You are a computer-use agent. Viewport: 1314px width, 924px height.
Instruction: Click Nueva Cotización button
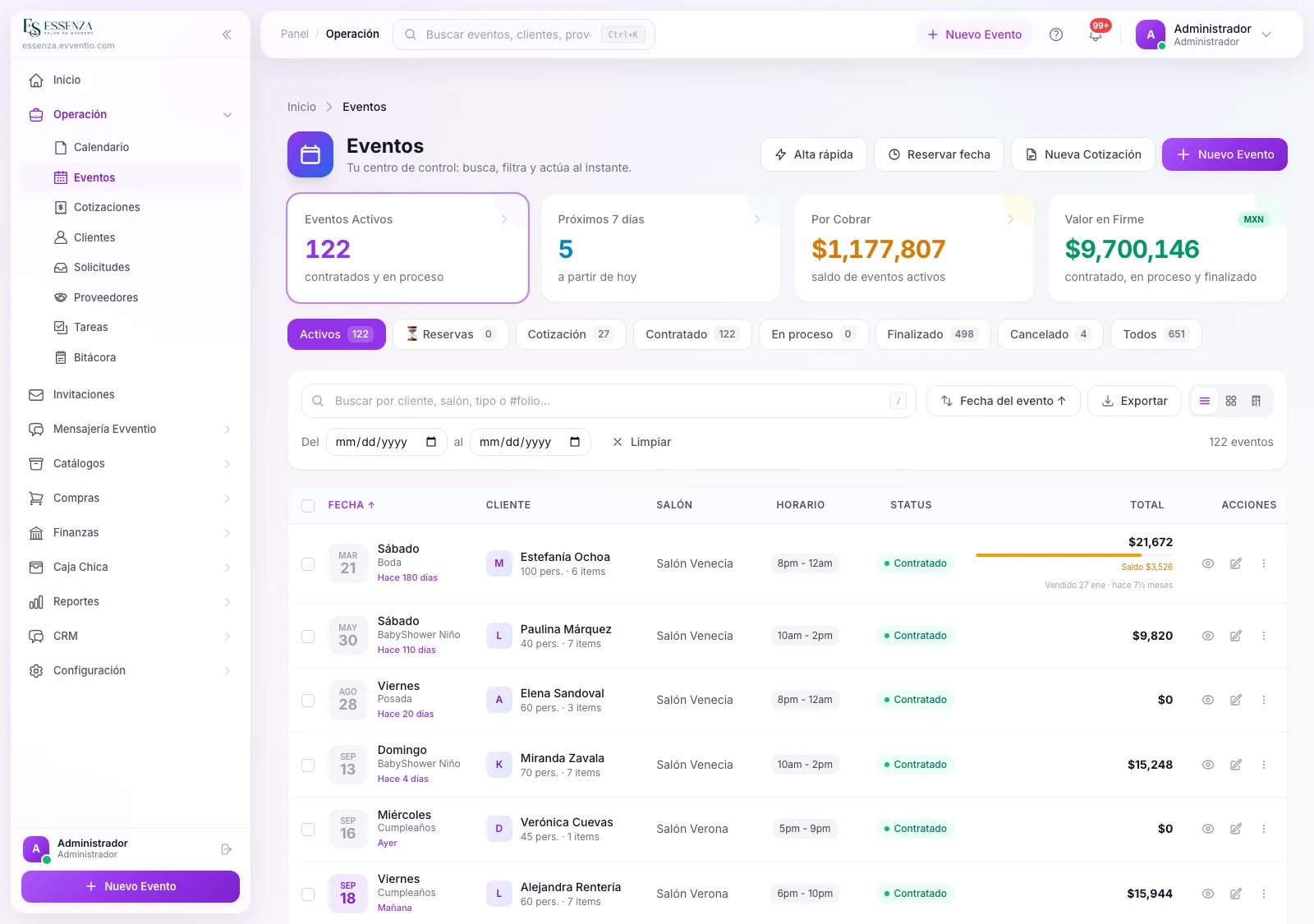click(1083, 154)
